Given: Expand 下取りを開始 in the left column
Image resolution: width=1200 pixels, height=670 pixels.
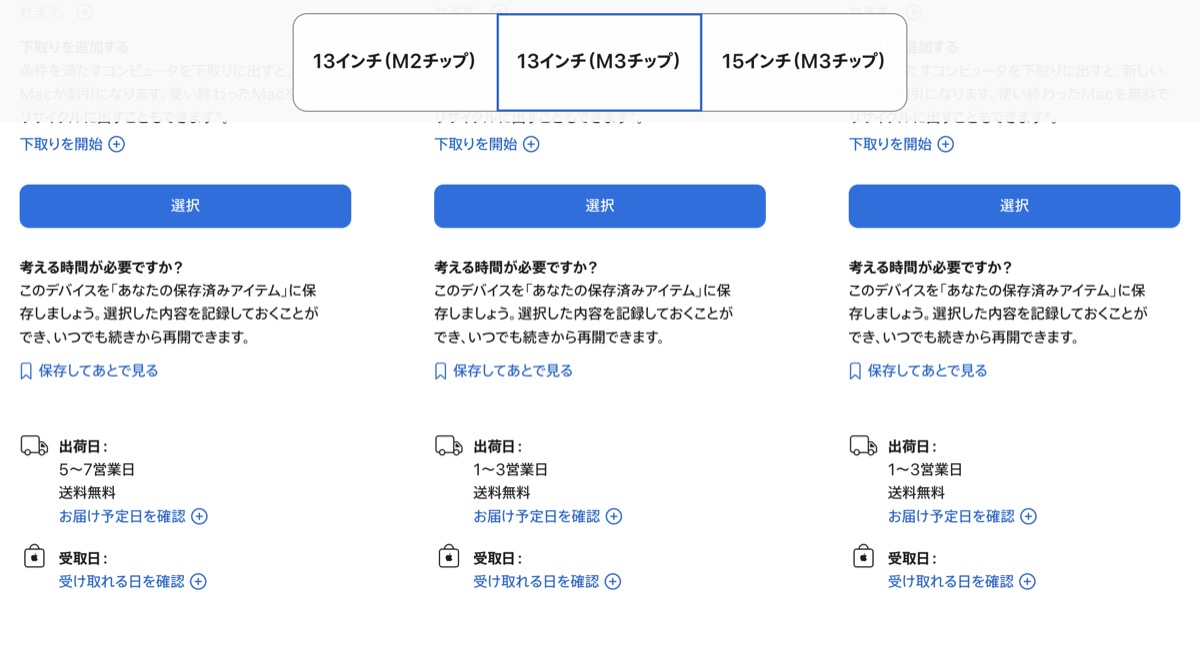Looking at the screenshot, I should (x=72, y=144).
